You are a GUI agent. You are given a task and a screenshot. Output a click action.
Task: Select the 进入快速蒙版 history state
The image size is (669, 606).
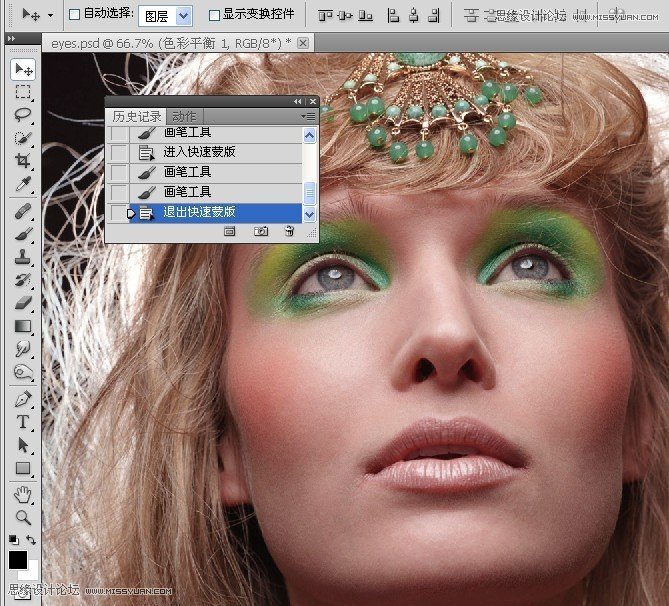pyautogui.click(x=200, y=153)
